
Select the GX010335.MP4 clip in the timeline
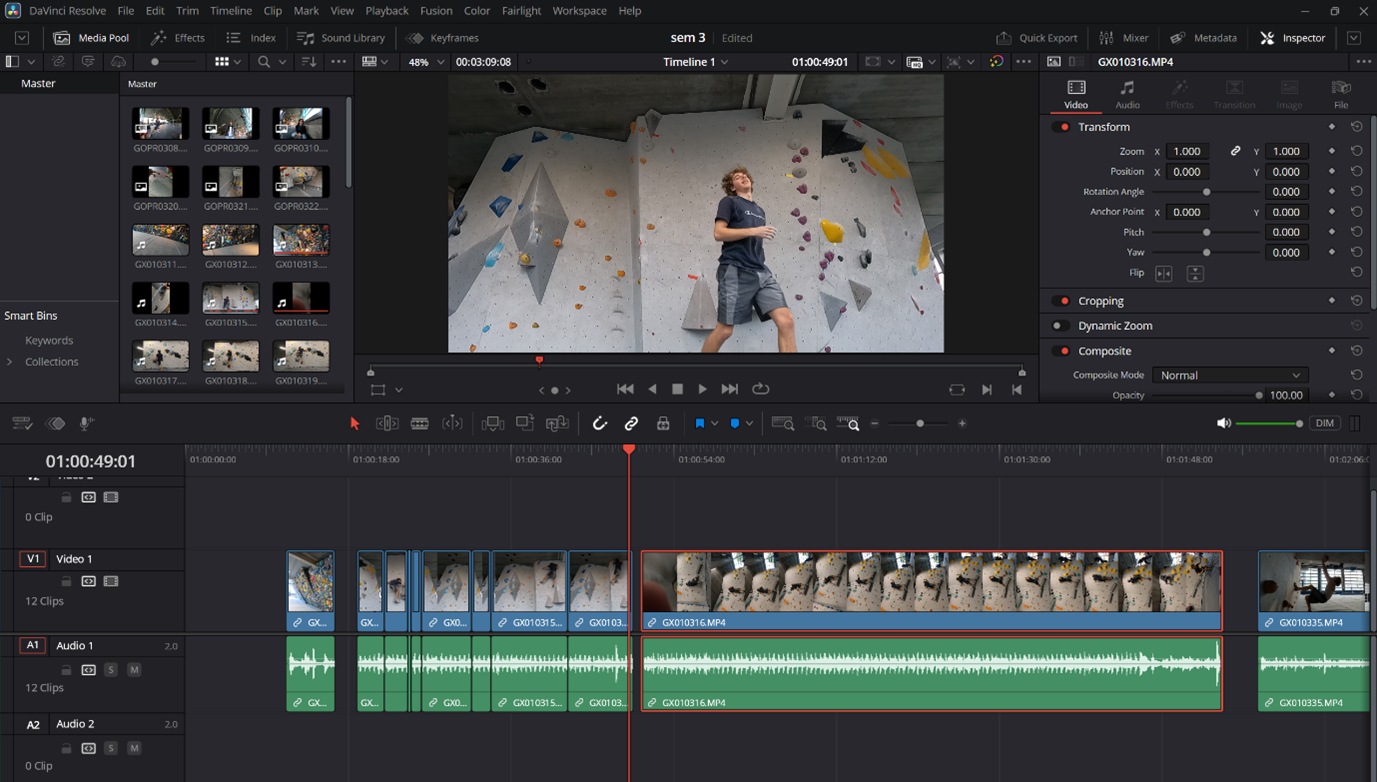click(x=1313, y=590)
